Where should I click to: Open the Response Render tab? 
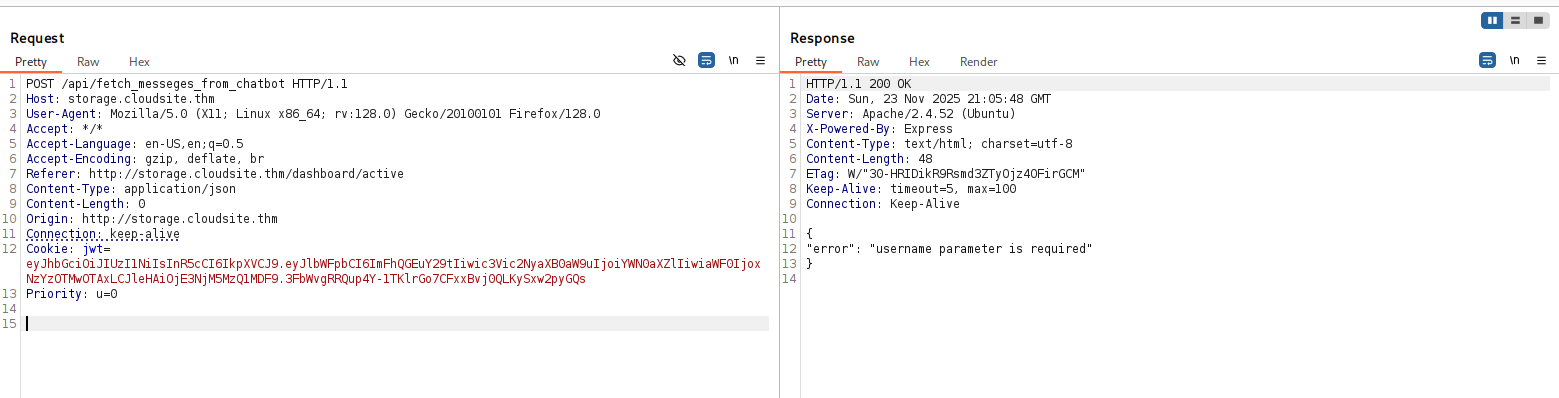979,62
